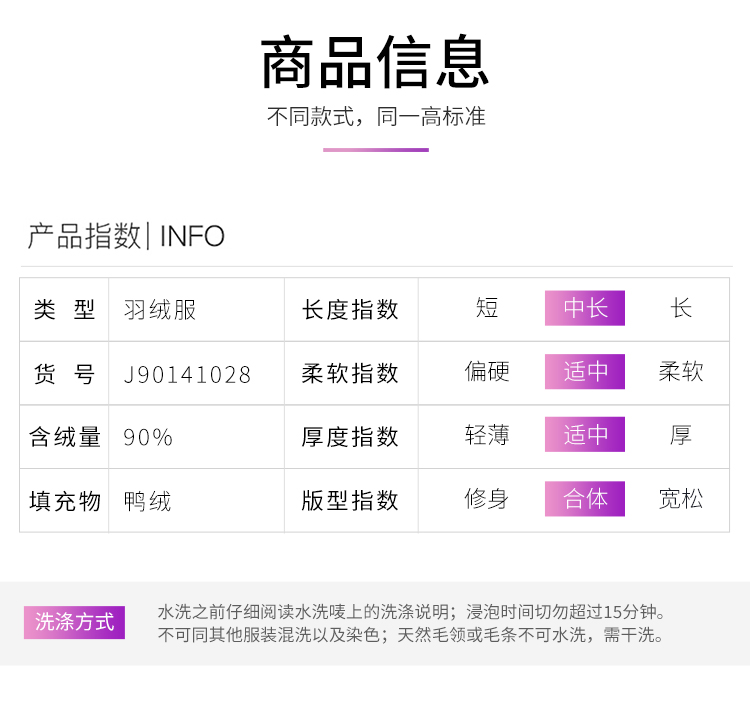Viewport: 750px width, 702px height.
Task: Click the 商品信息 main heading
Action: click(375, 62)
